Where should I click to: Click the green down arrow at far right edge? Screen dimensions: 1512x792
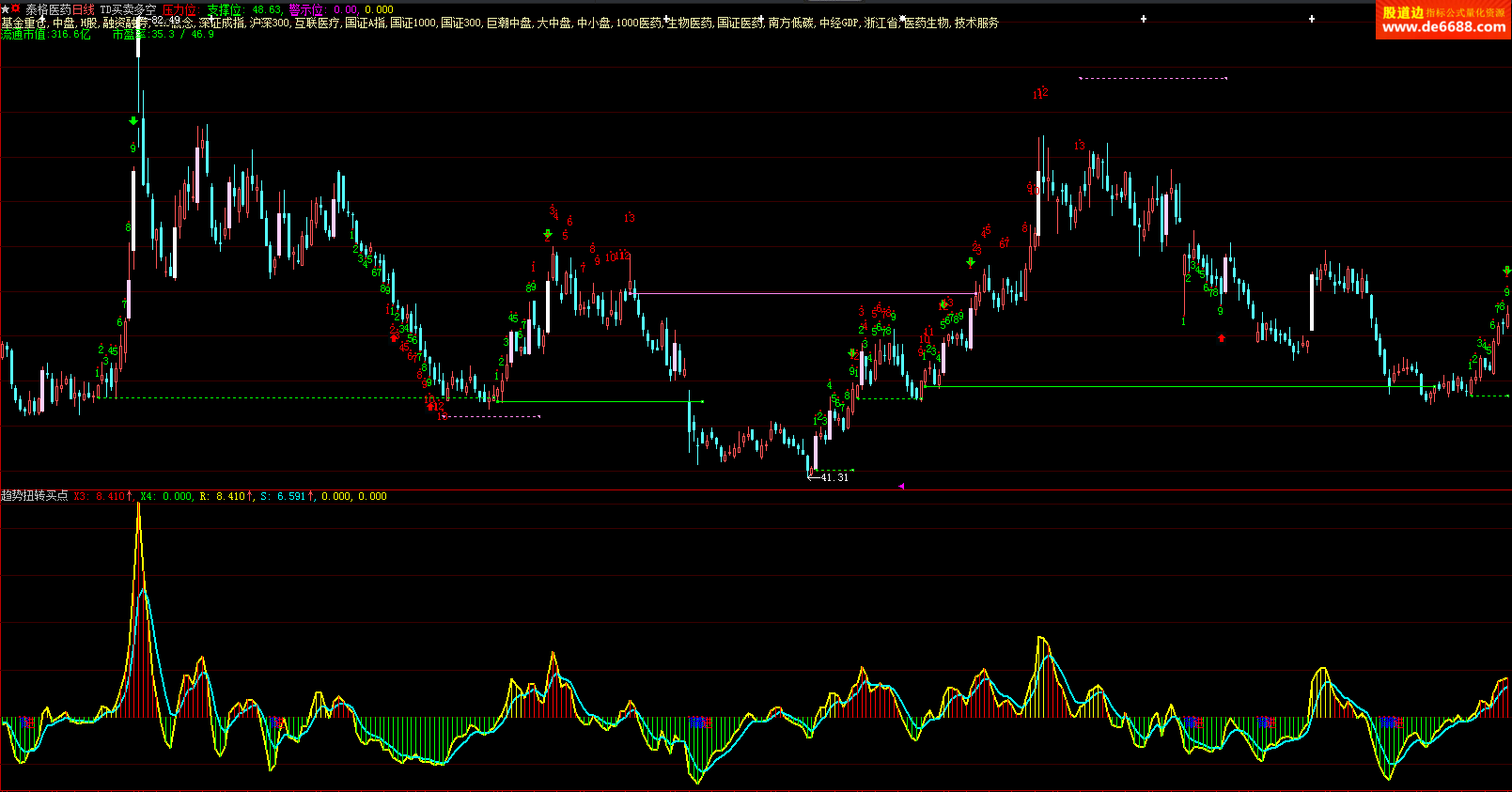click(x=1507, y=272)
